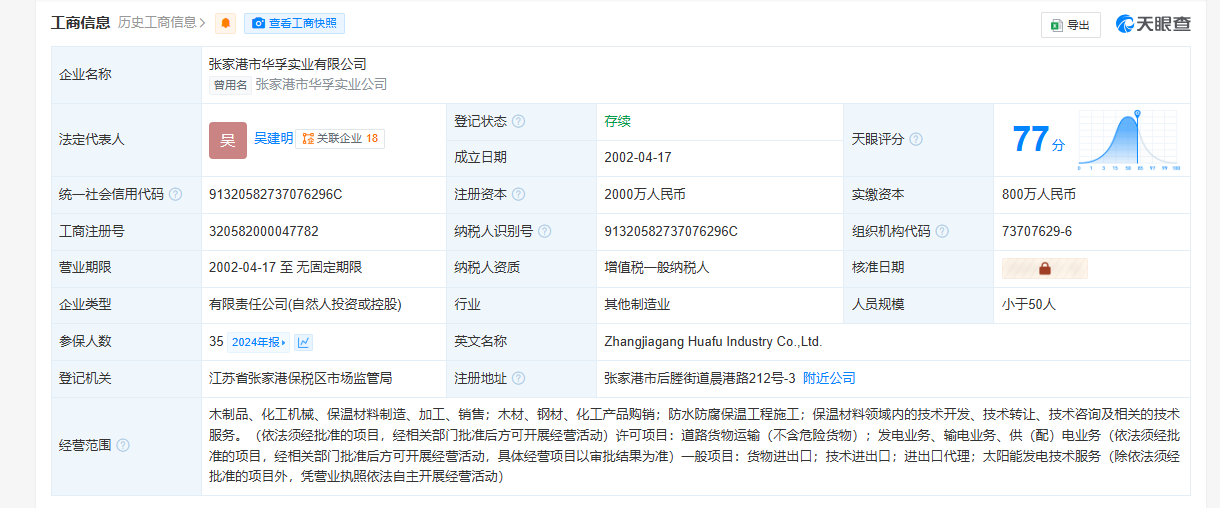Viewport: 1220px width, 508px height.
Task: Click help icon beside 经营范围
Action: [x=123, y=445]
